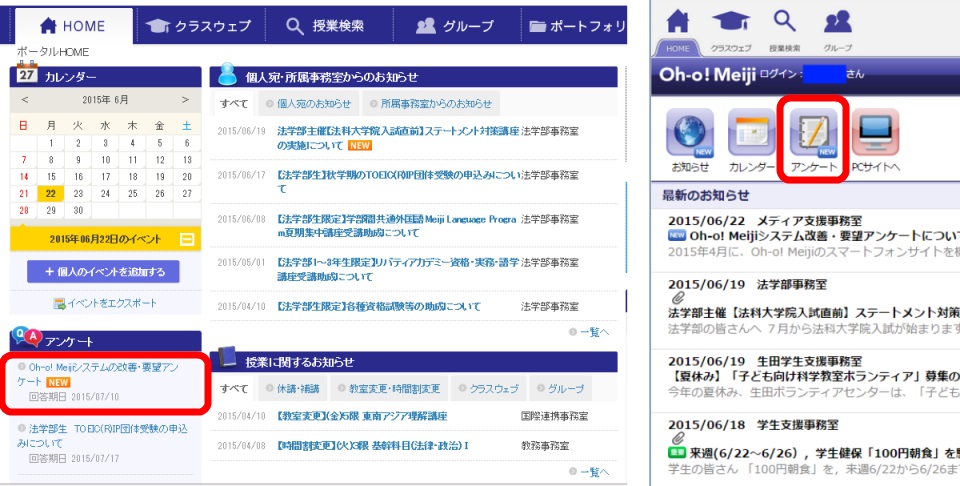Select すべて tab in 授業に関するお知らせ
Image resolution: width=960 pixels, height=486 pixels.
pos(234,389)
